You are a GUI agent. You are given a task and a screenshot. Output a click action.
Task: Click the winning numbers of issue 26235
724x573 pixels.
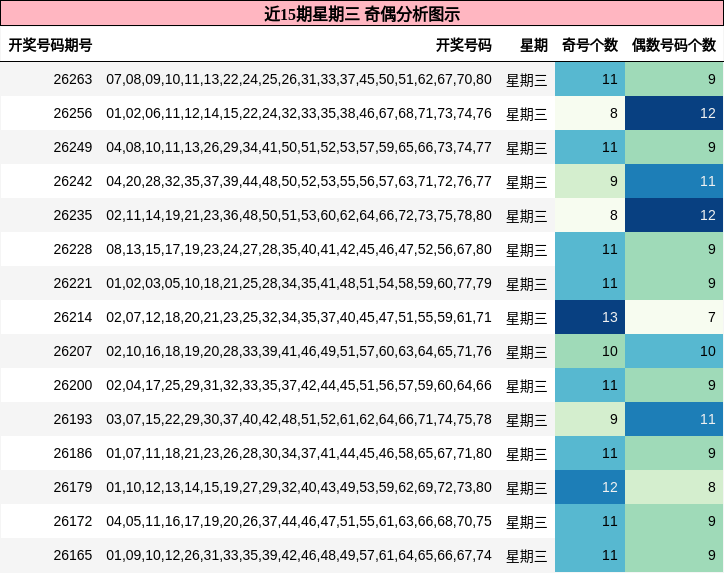click(x=299, y=215)
